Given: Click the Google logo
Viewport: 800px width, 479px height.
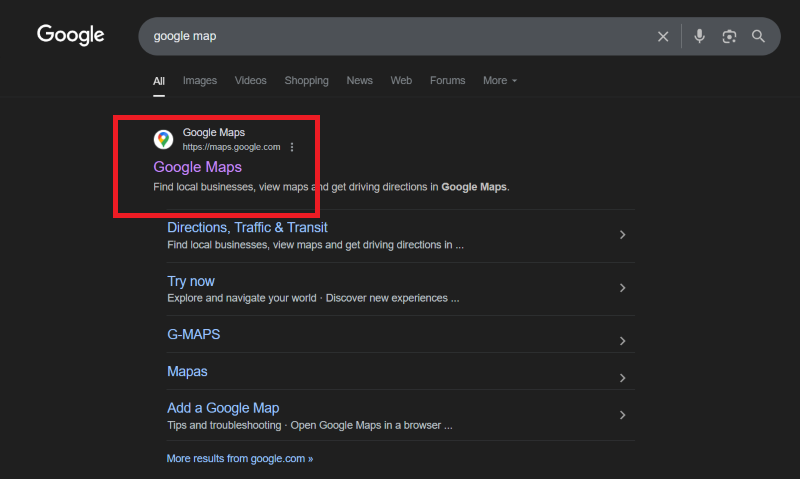Looking at the screenshot, I should click(70, 35).
